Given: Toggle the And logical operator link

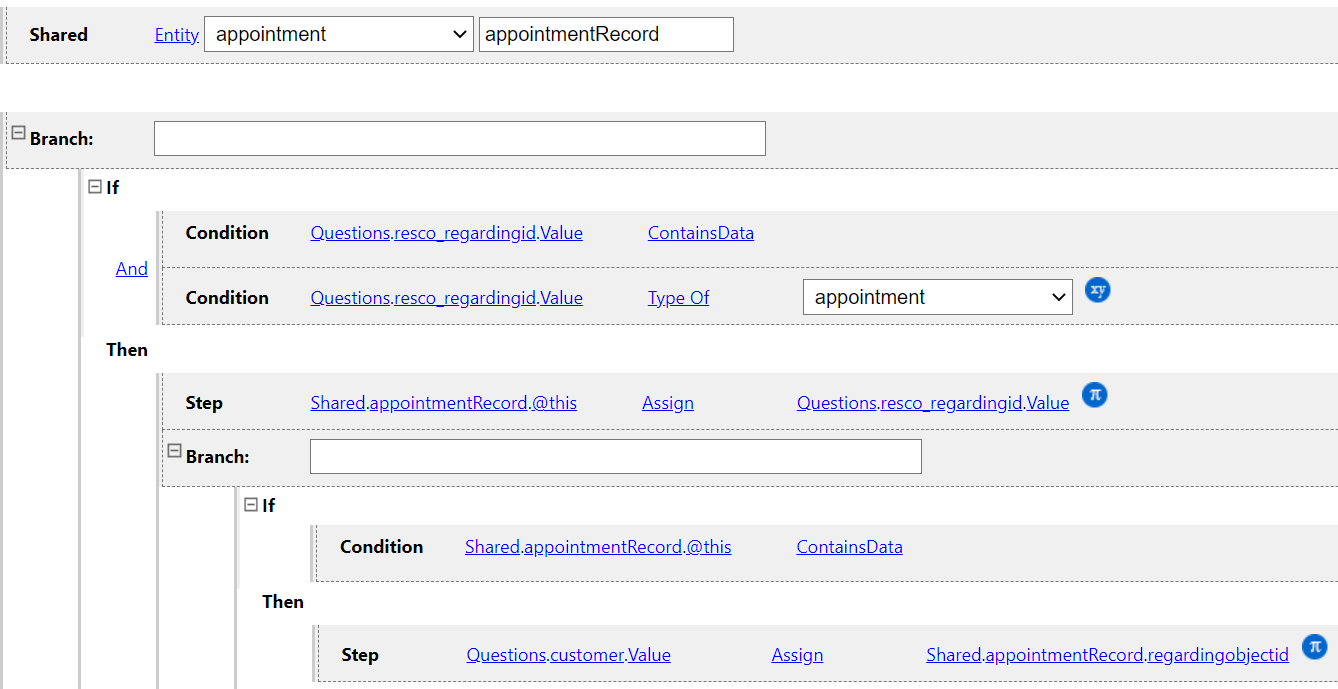Looking at the screenshot, I should pos(131,269).
